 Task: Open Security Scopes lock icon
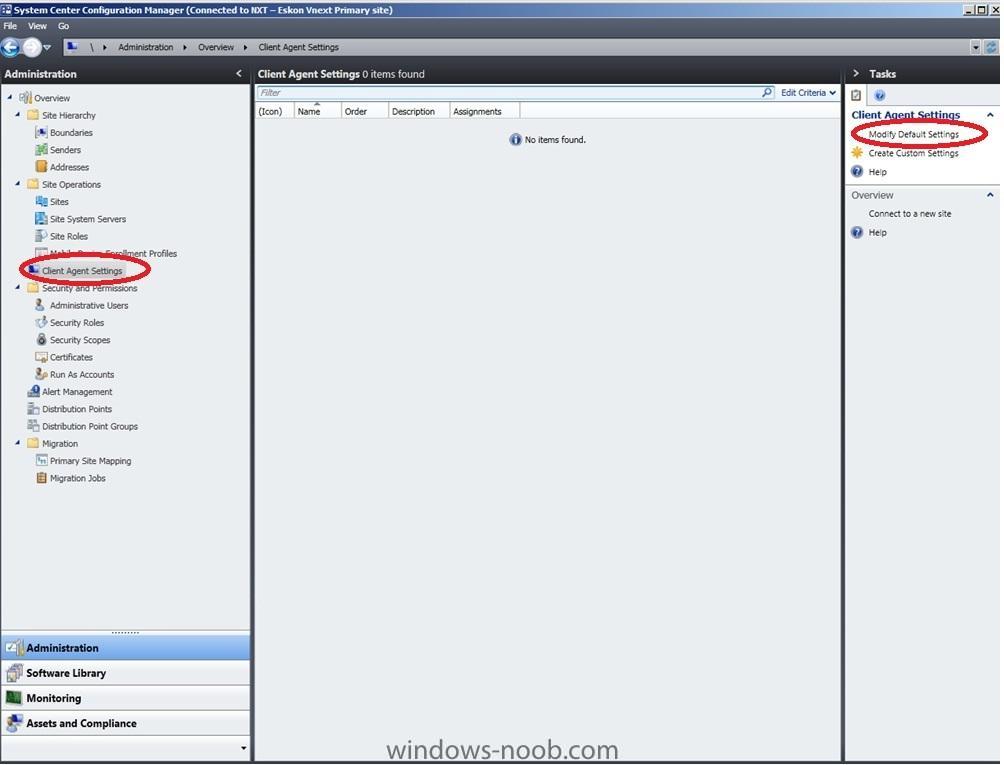click(x=41, y=339)
